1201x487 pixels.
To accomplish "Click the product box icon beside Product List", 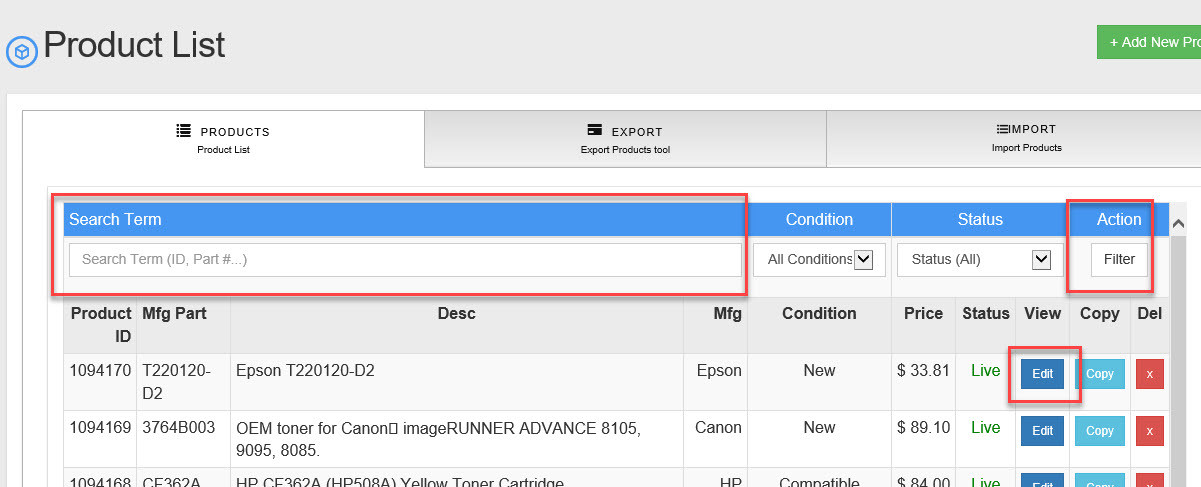I will (x=22, y=52).
